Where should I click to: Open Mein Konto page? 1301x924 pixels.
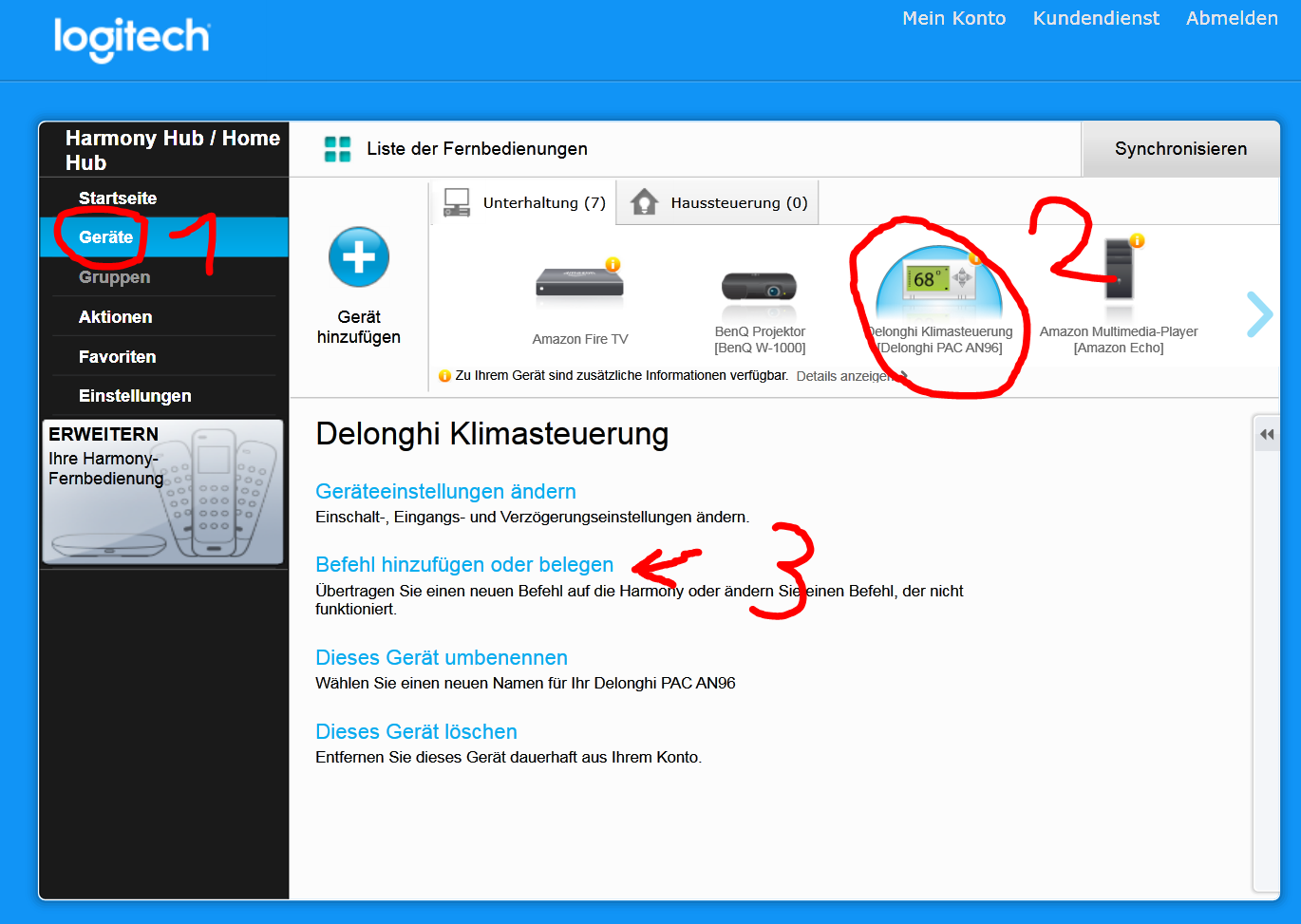pos(953,18)
